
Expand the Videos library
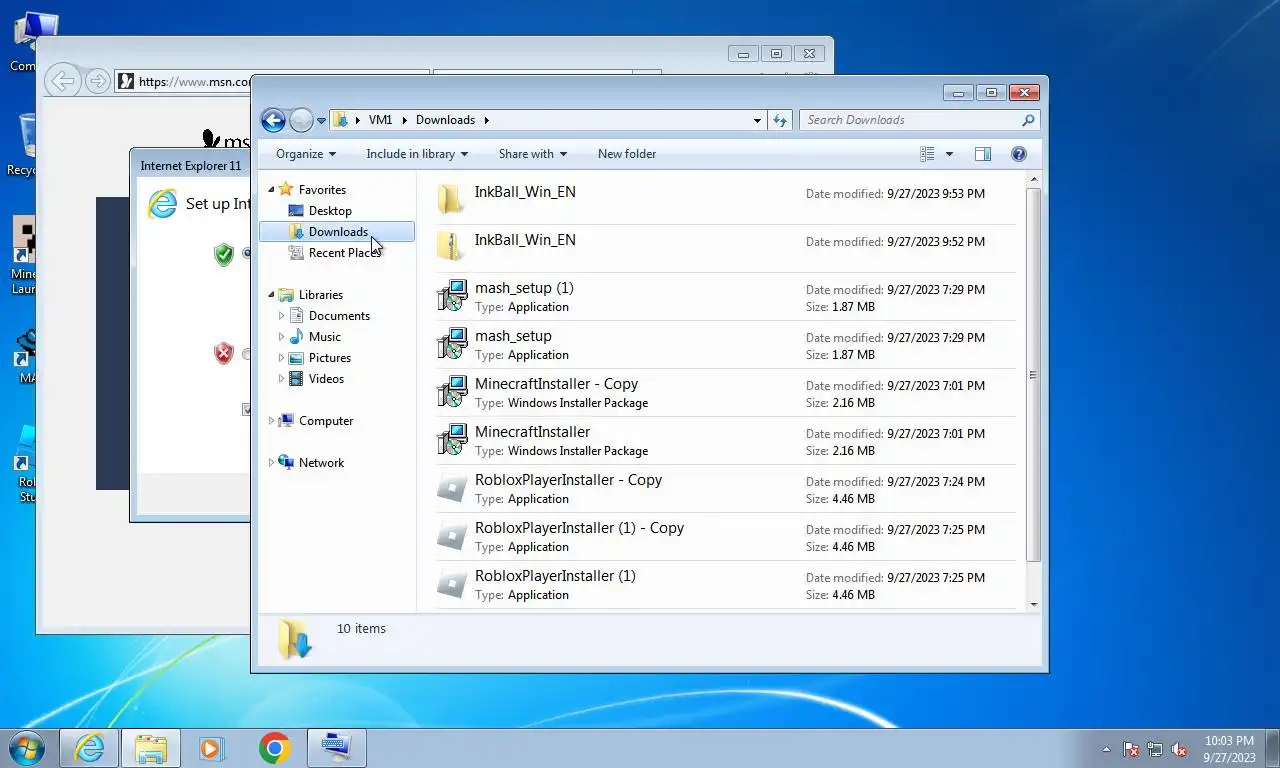[x=281, y=379]
